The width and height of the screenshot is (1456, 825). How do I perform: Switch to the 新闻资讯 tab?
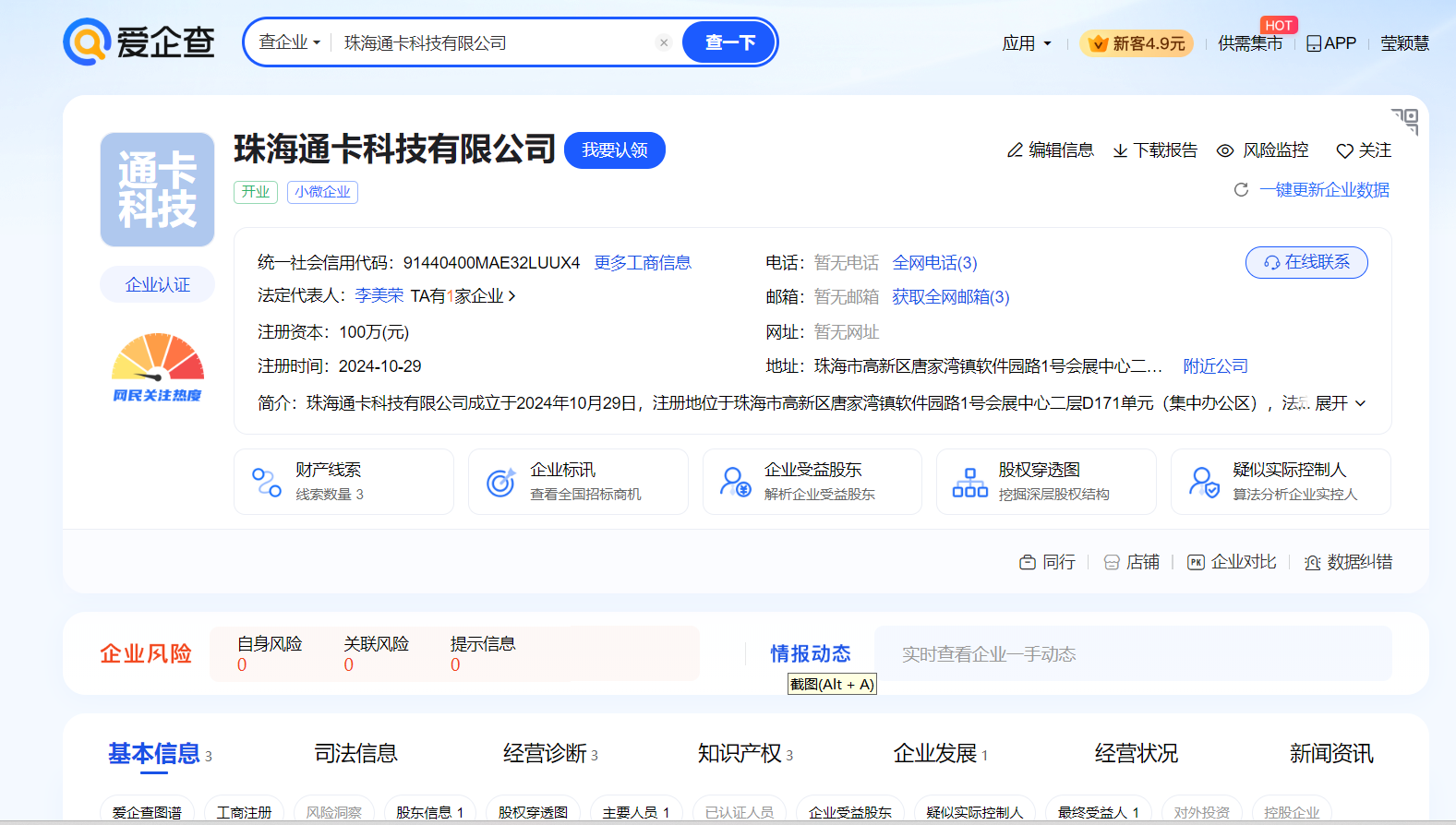pos(1331,754)
